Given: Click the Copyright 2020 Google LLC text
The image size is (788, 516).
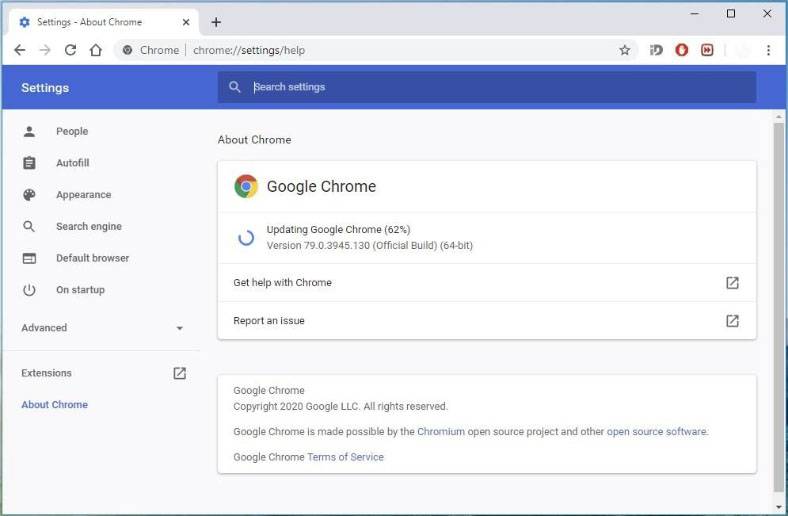Looking at the screenshot, I should tap(340, 406).
